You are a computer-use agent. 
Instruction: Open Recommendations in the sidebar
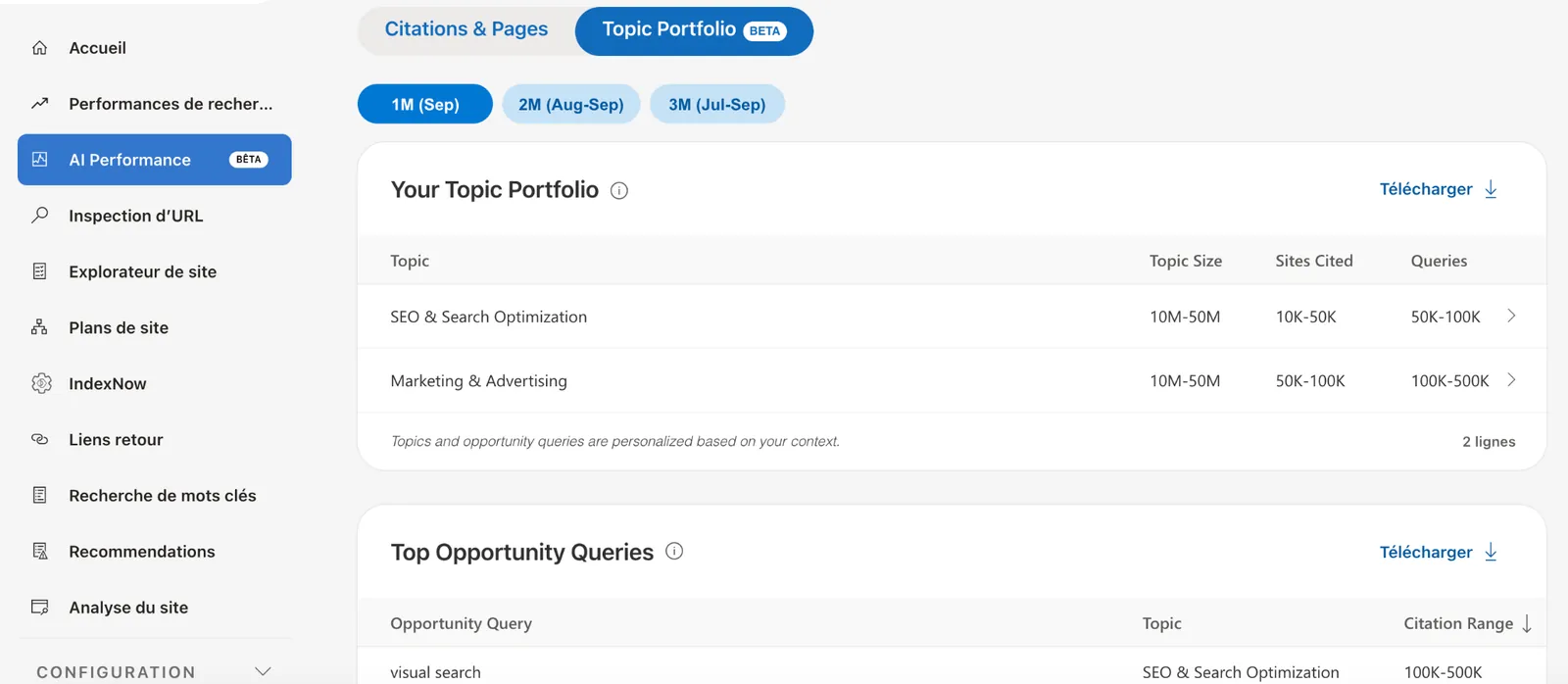coord(155,551)
